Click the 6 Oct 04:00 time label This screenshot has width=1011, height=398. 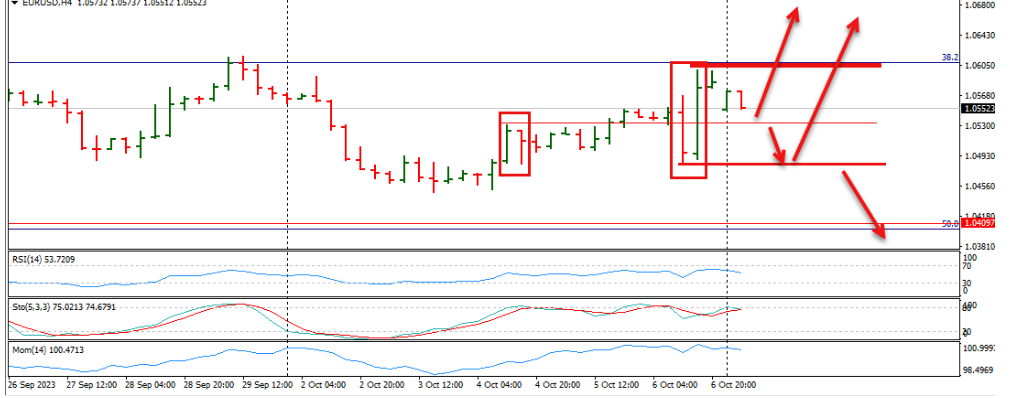[675, 385]
